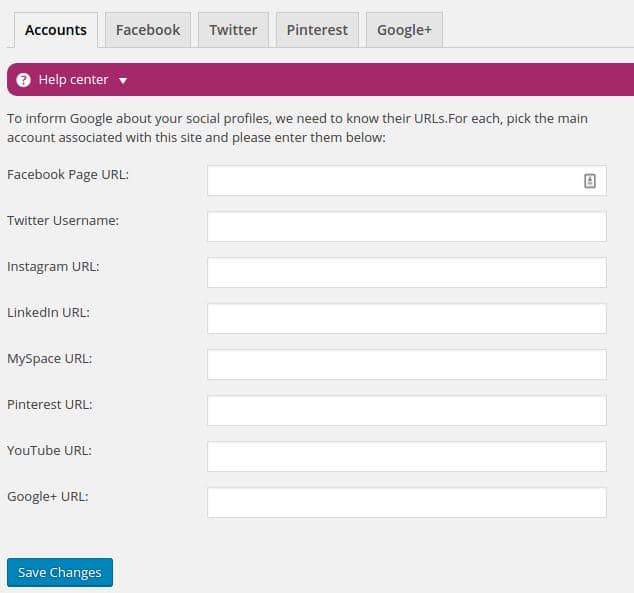Open the Pinterest tab
The image size is (634, 593).
click(317, 30)
